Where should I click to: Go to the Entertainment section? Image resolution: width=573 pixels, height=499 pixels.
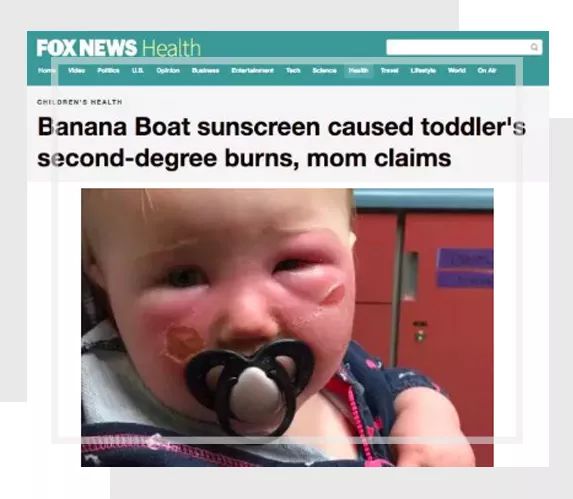point(252,71)
